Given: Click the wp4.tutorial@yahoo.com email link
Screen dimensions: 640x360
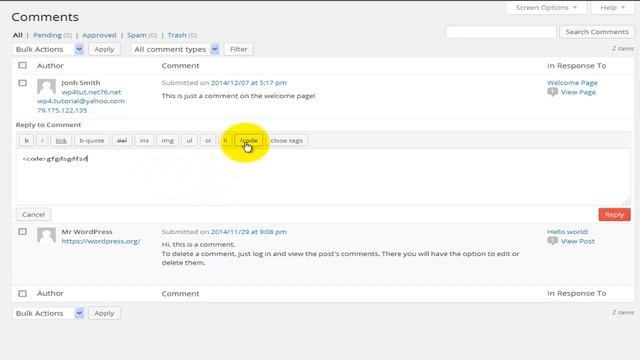Looking at the screenshot, I should [x=81, y=101].
